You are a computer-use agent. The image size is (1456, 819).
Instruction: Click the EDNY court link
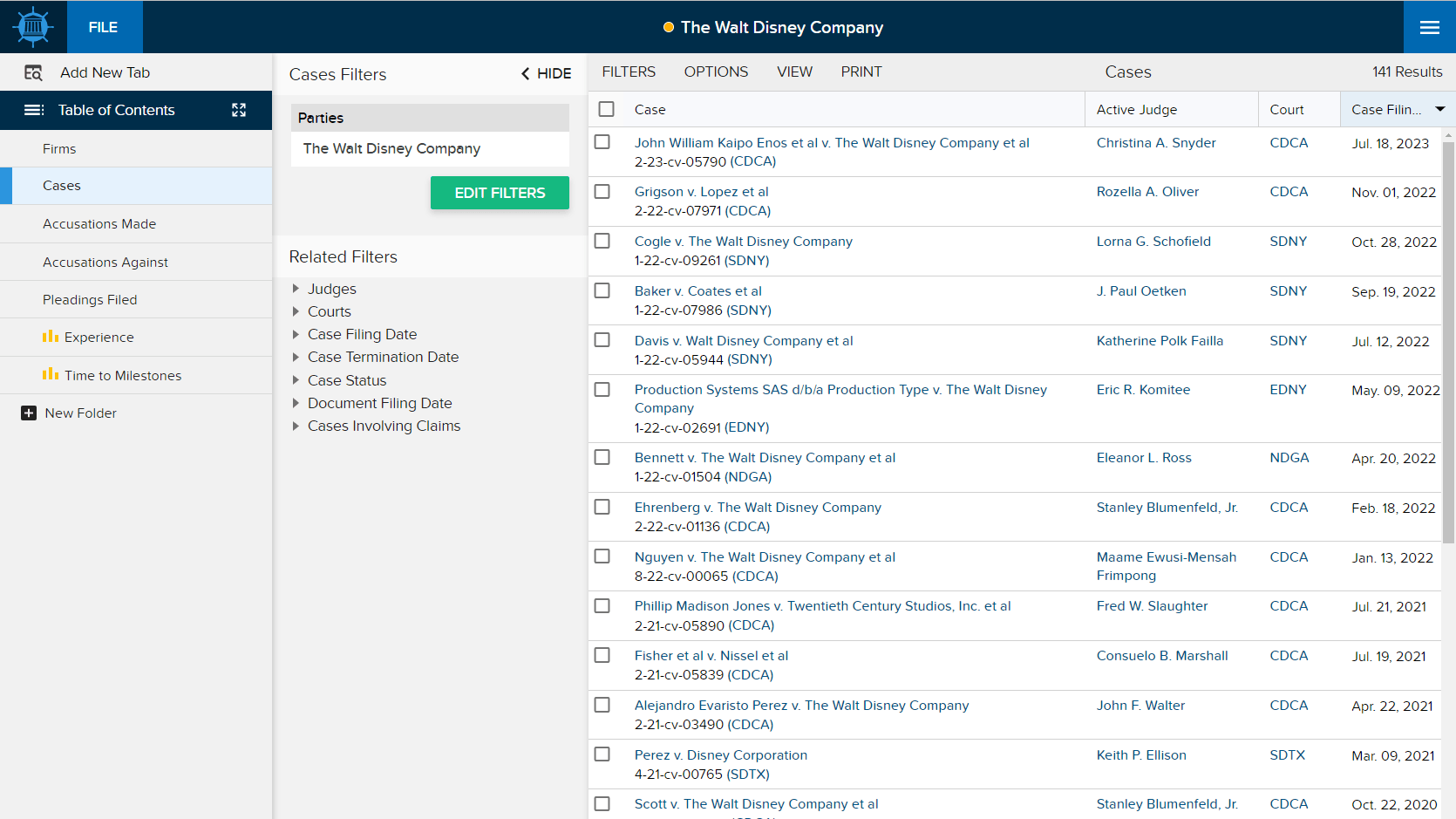pos(1288,390)
